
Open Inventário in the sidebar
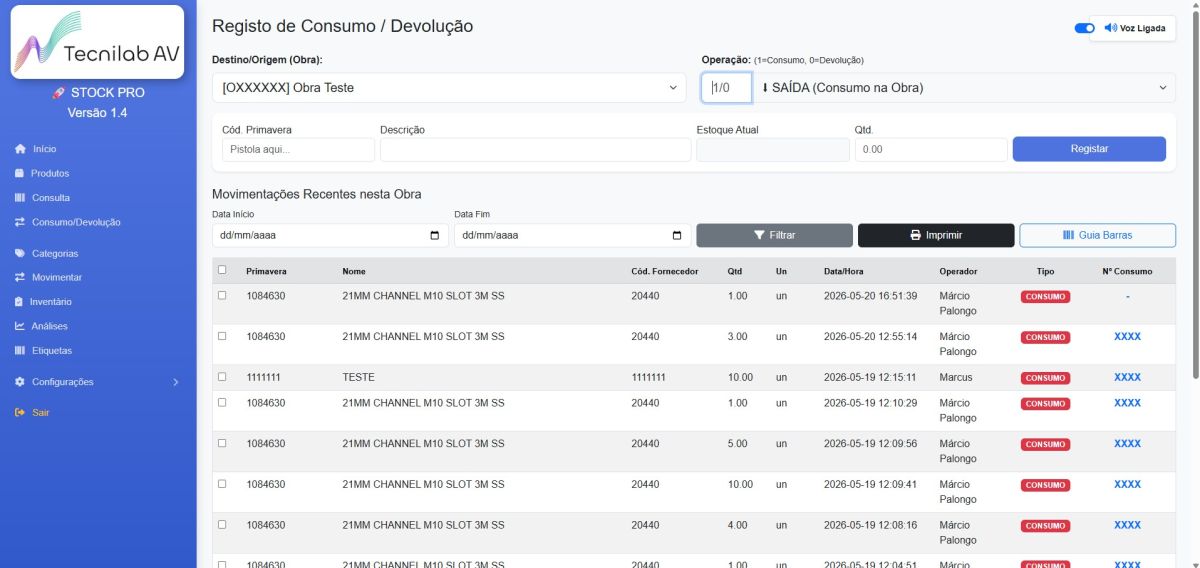click(51, 302)
